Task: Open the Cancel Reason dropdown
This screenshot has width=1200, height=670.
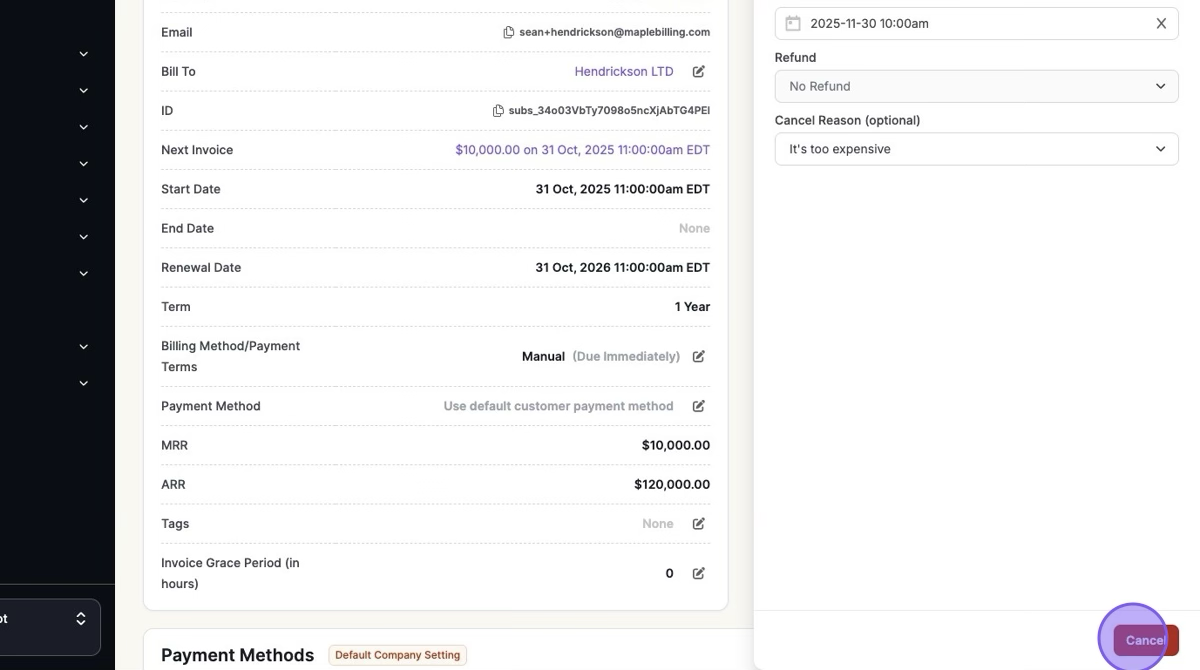Action: pyautogui.click(x=976, y=149)
